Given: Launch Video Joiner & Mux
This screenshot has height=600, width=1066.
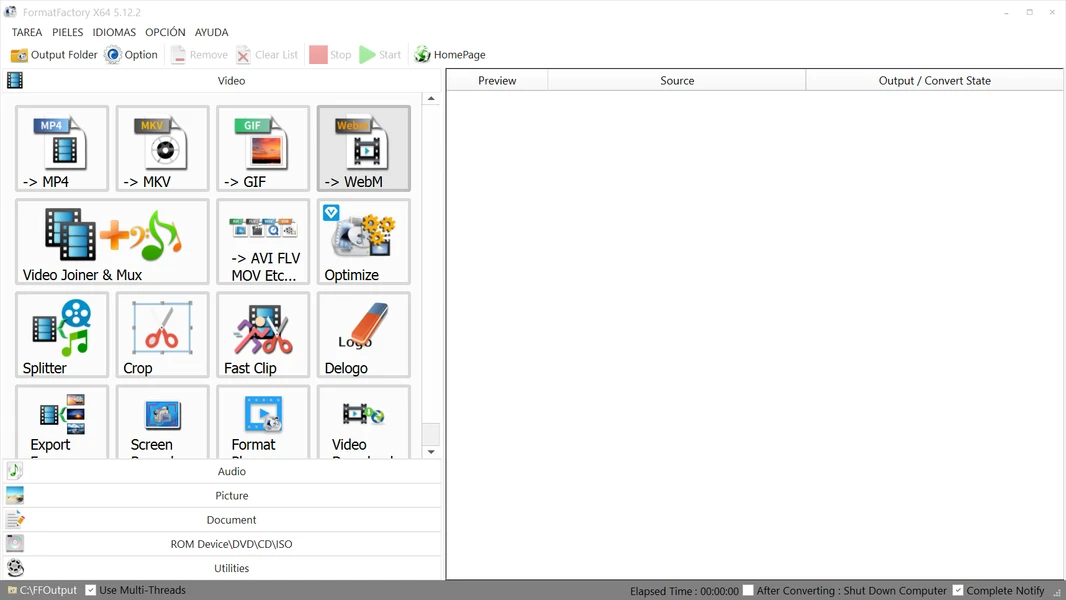Looking at the screenshot, I should tap(112, 241).
